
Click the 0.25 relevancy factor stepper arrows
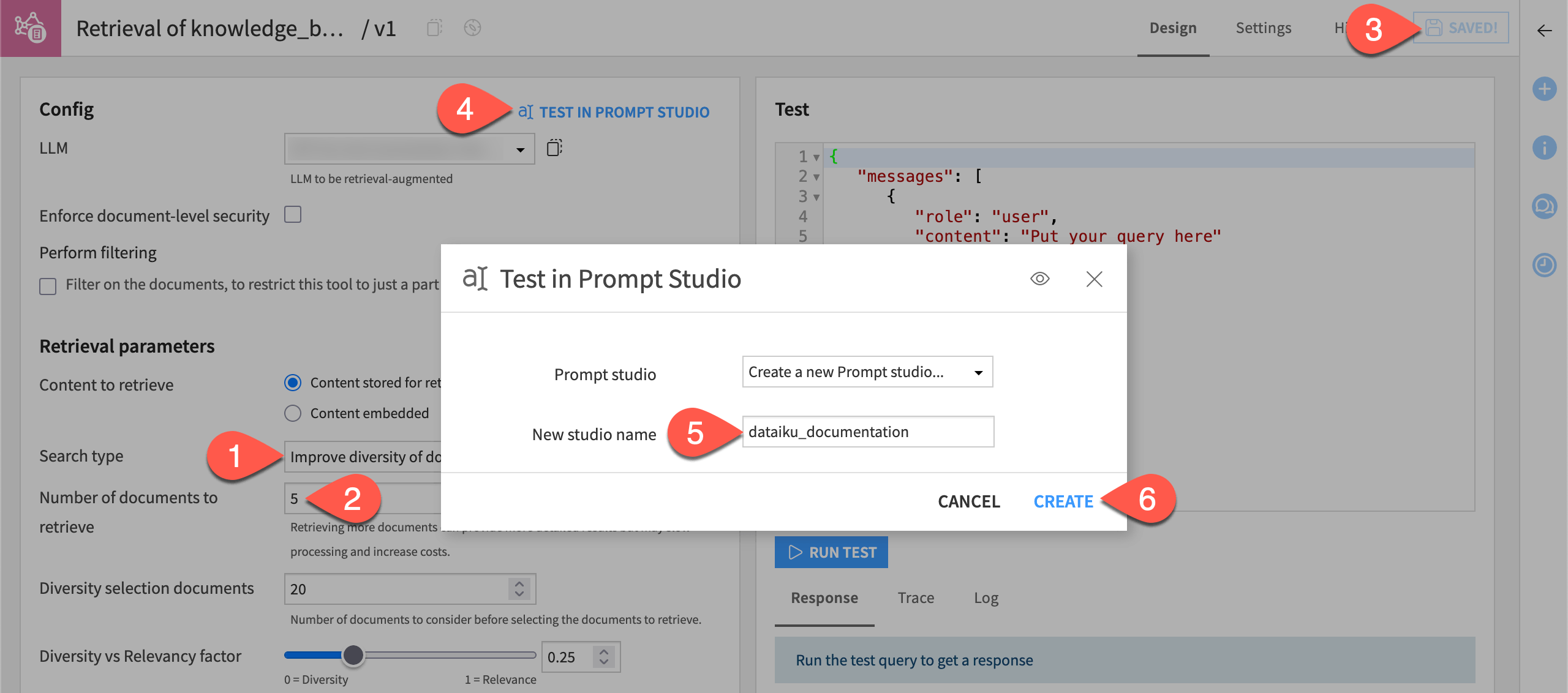point(604,657)
